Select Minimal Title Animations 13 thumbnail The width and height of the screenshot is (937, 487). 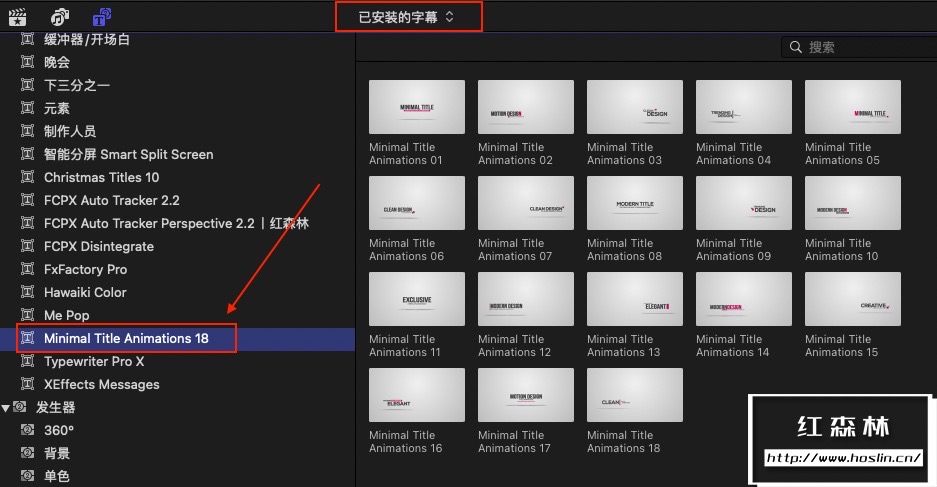pyautogui.click(x=635, y=299)
